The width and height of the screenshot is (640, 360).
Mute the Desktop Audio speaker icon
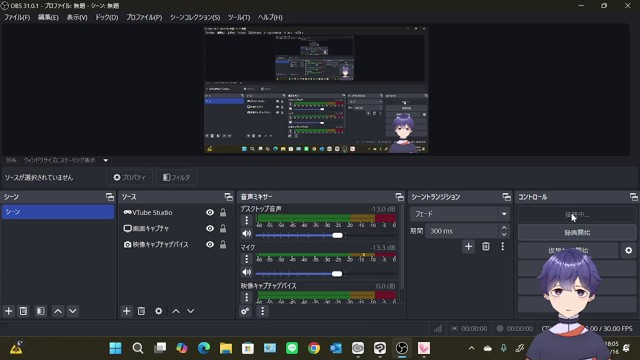click(247, 233)
